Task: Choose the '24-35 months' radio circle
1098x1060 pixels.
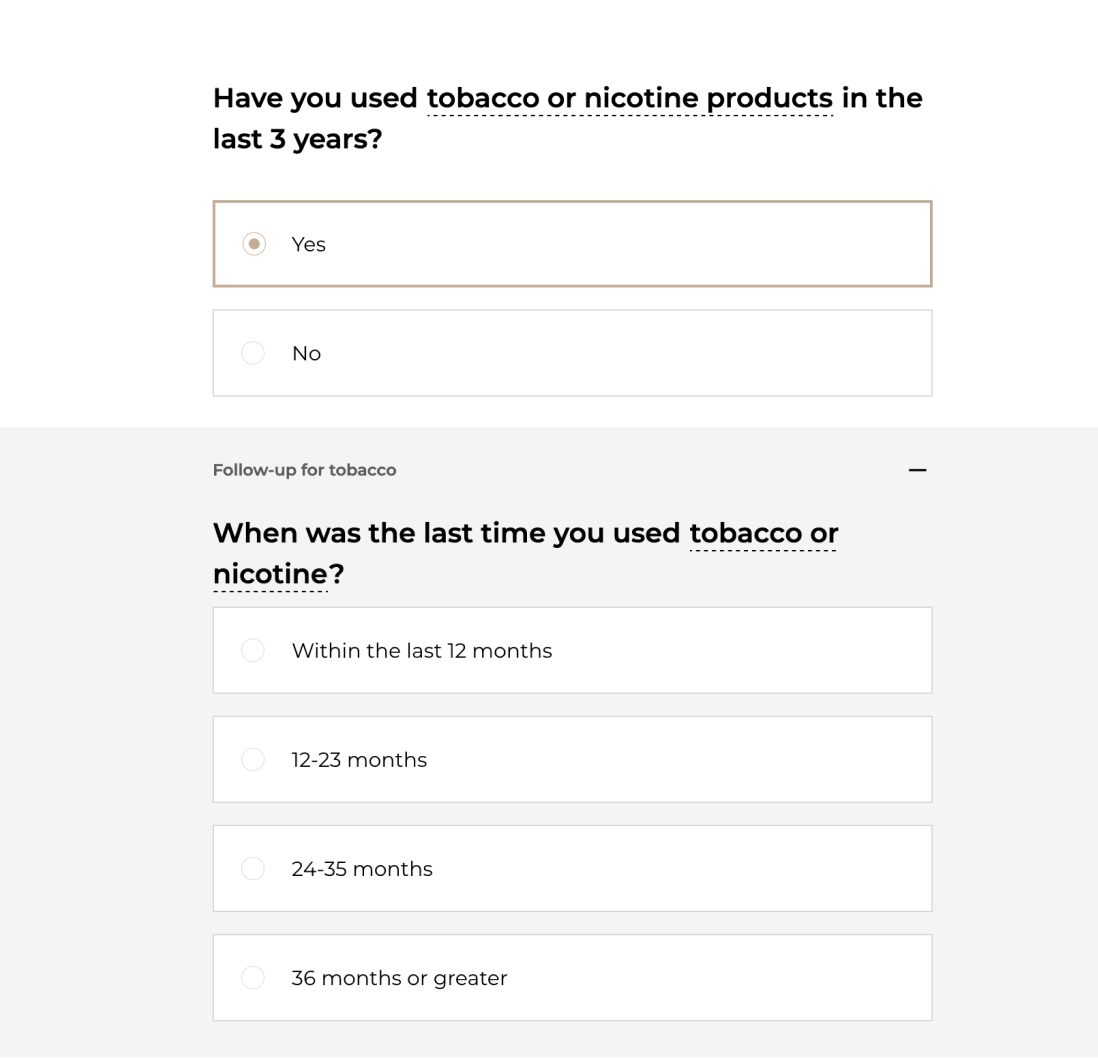Action: (x=253, y=868)
